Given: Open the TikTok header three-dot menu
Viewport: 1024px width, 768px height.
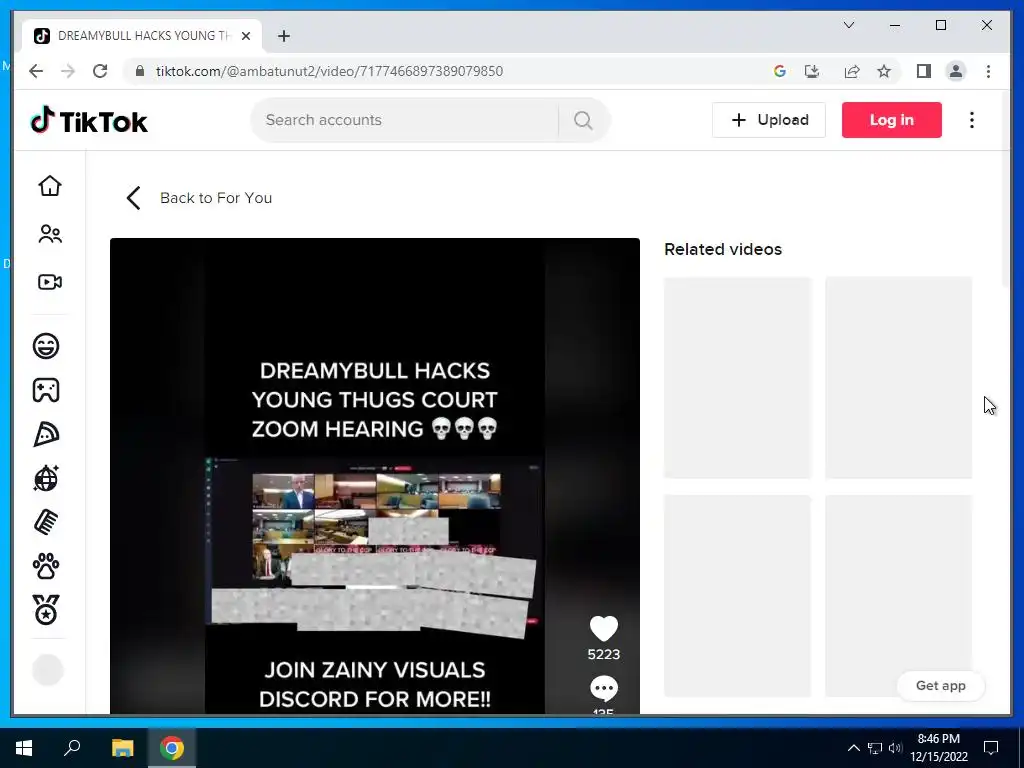Looking at the screenshot, I should [x=972, y=120].
